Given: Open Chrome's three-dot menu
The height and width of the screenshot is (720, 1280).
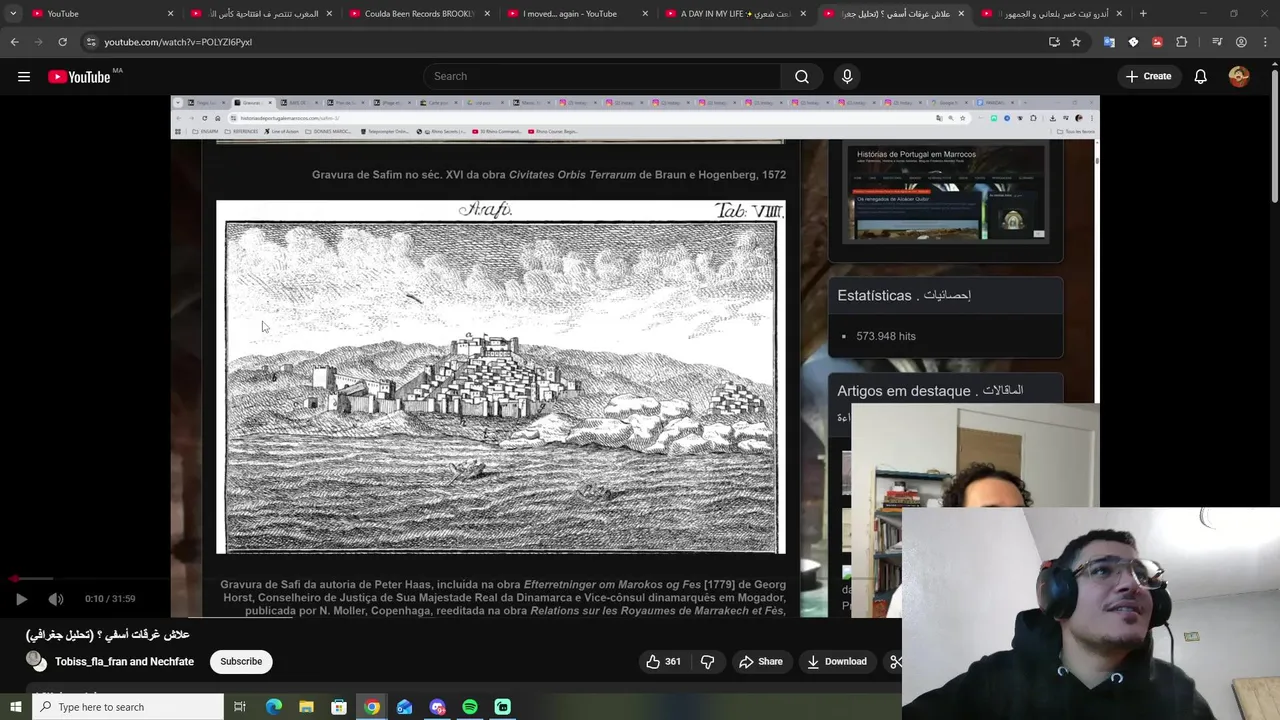Looking at the screenshot, I should click(x=1265, y=42).
